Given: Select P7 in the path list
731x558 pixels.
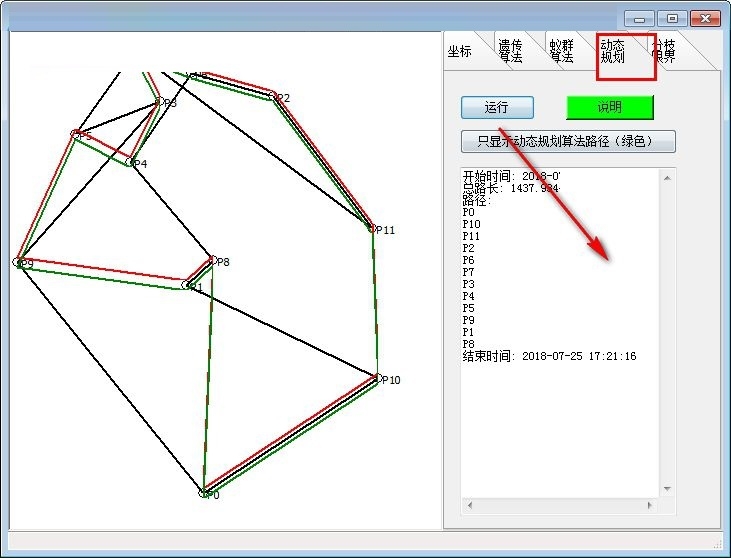Looking at the screenshot, I should coord(469,272).
